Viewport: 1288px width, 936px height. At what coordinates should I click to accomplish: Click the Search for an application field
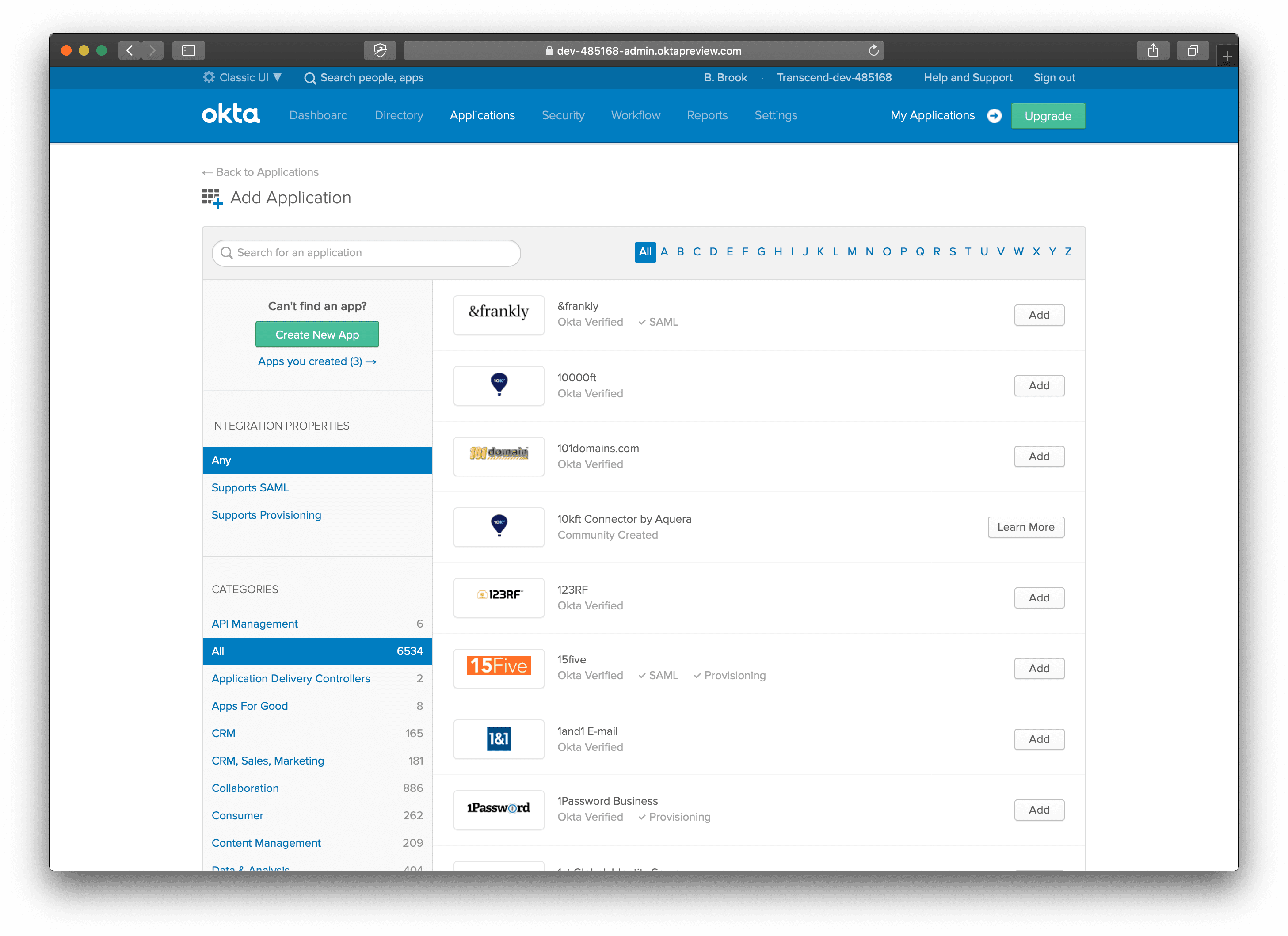(x=366, y=253)
